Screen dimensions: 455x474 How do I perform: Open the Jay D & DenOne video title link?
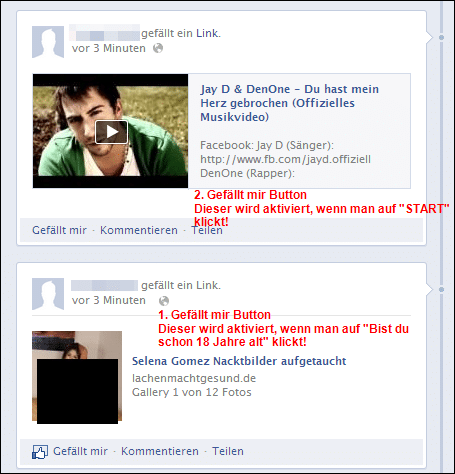(289, 103)
